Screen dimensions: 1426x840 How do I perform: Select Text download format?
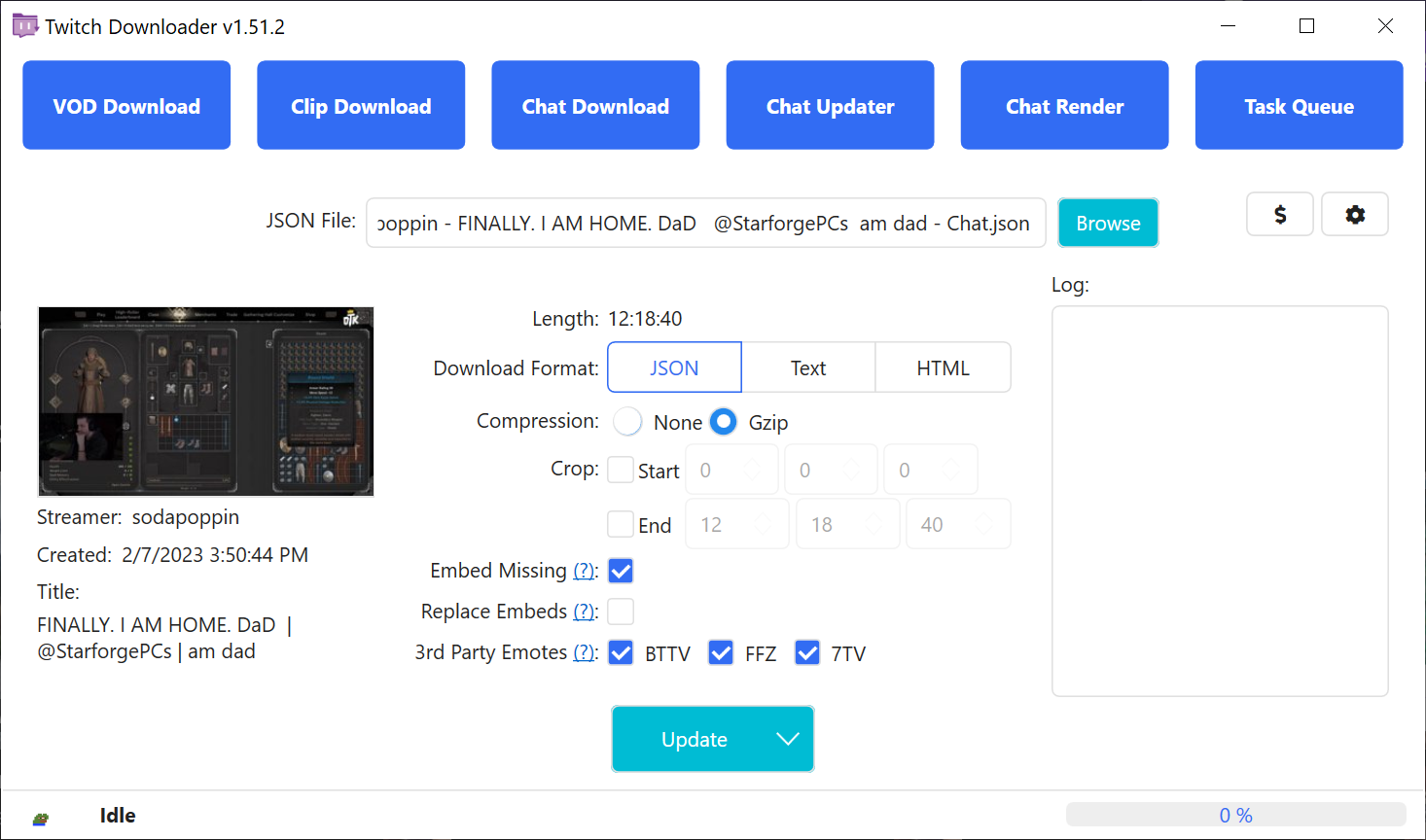point(808,367)
